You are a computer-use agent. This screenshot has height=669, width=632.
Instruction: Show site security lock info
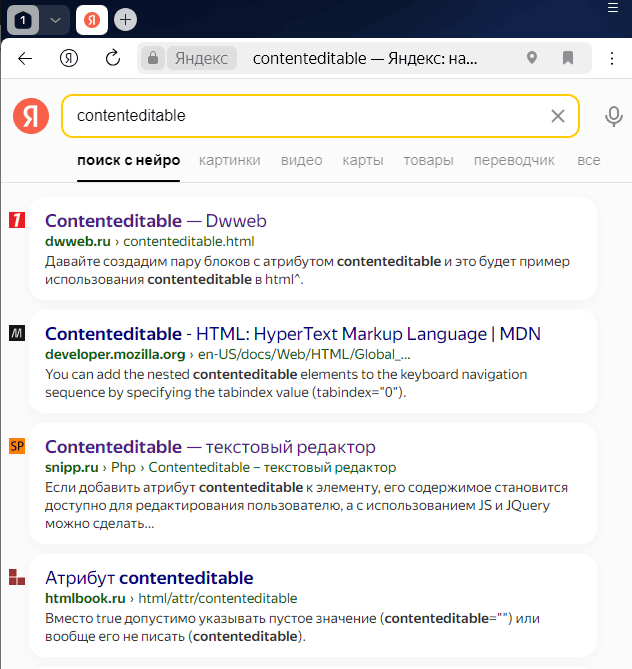click(153, 58)
